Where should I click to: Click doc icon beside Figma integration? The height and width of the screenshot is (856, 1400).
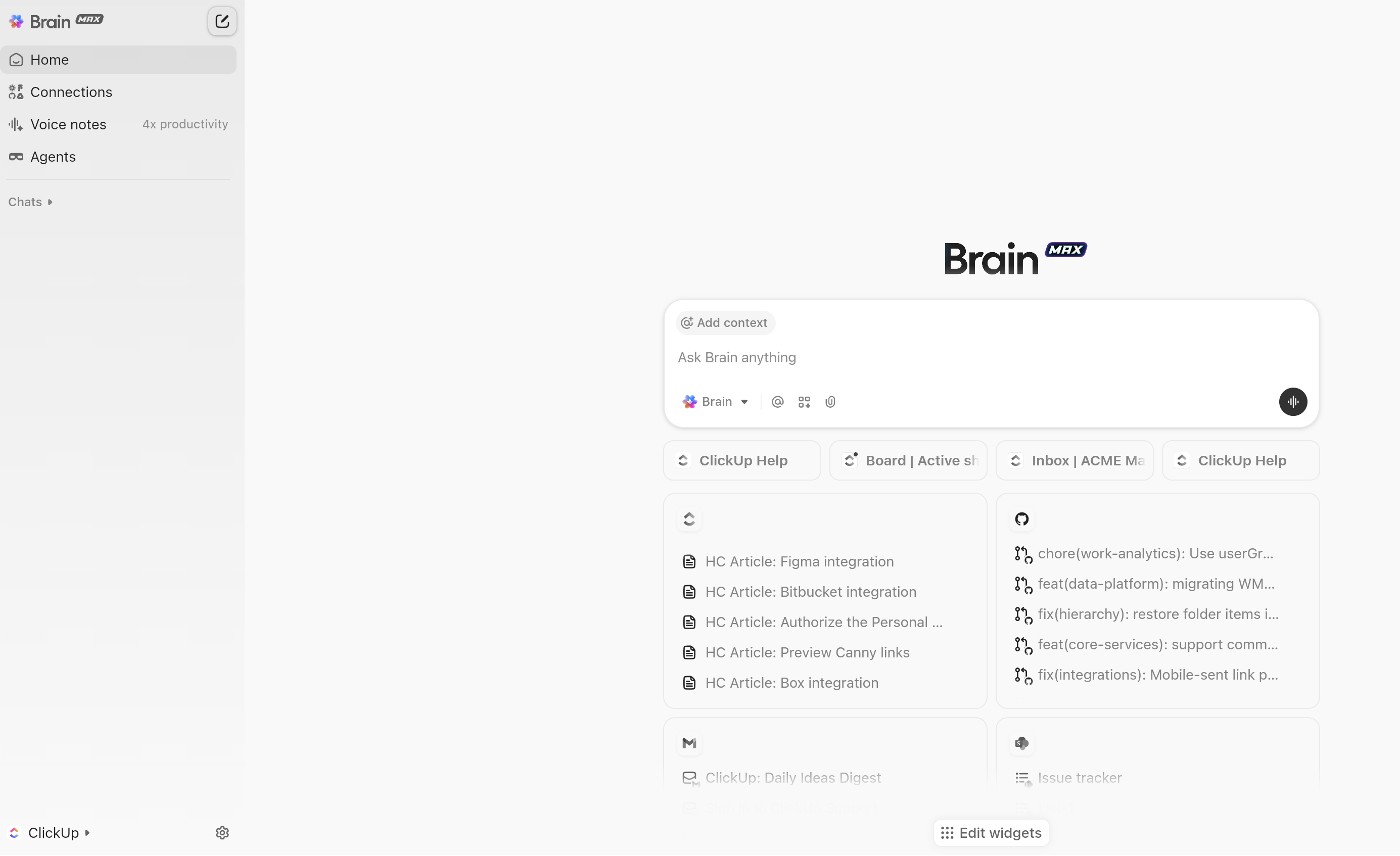(x=689, y=562)
